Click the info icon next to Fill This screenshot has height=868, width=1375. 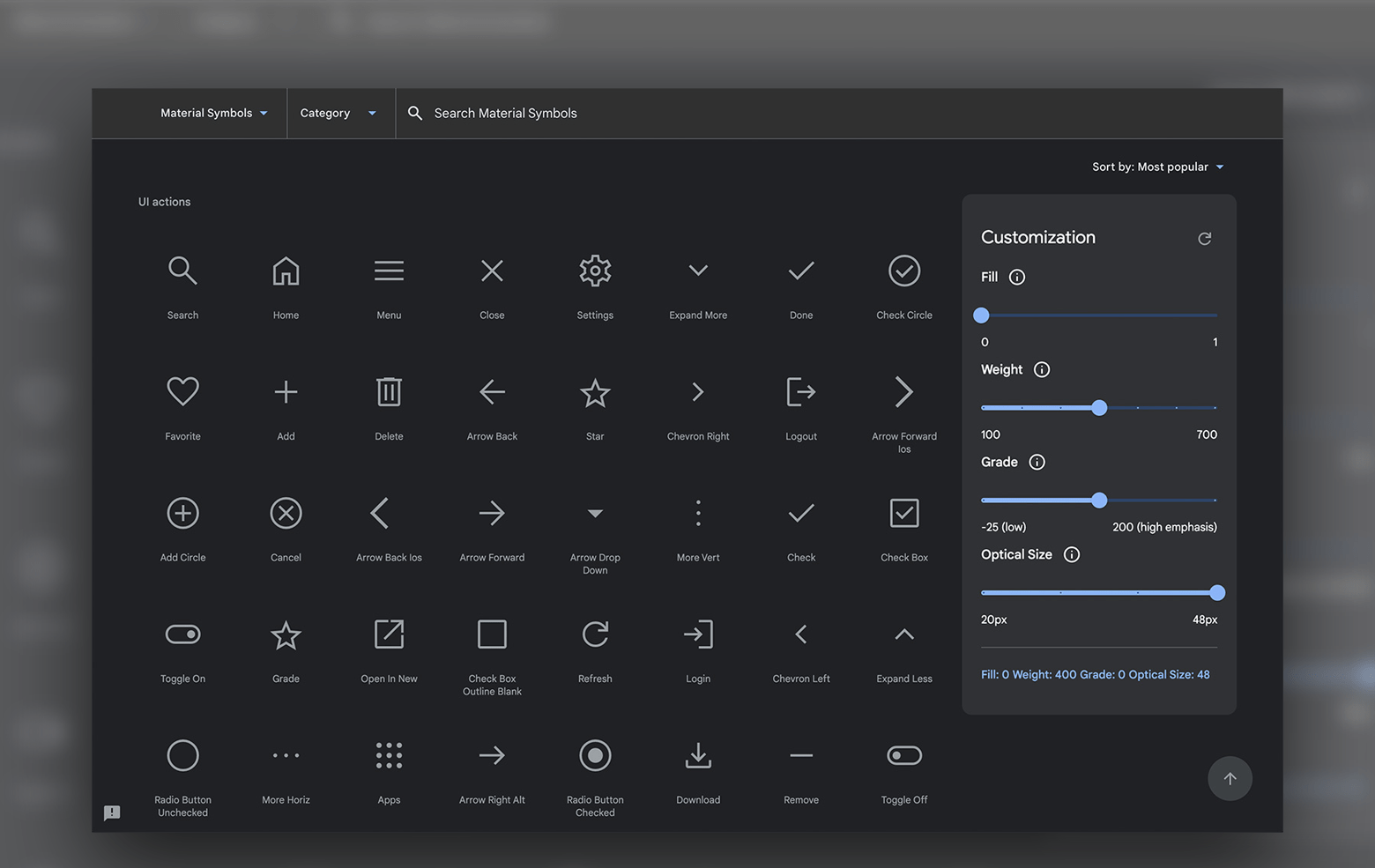pyautogui.click(x=1017, y=278)
